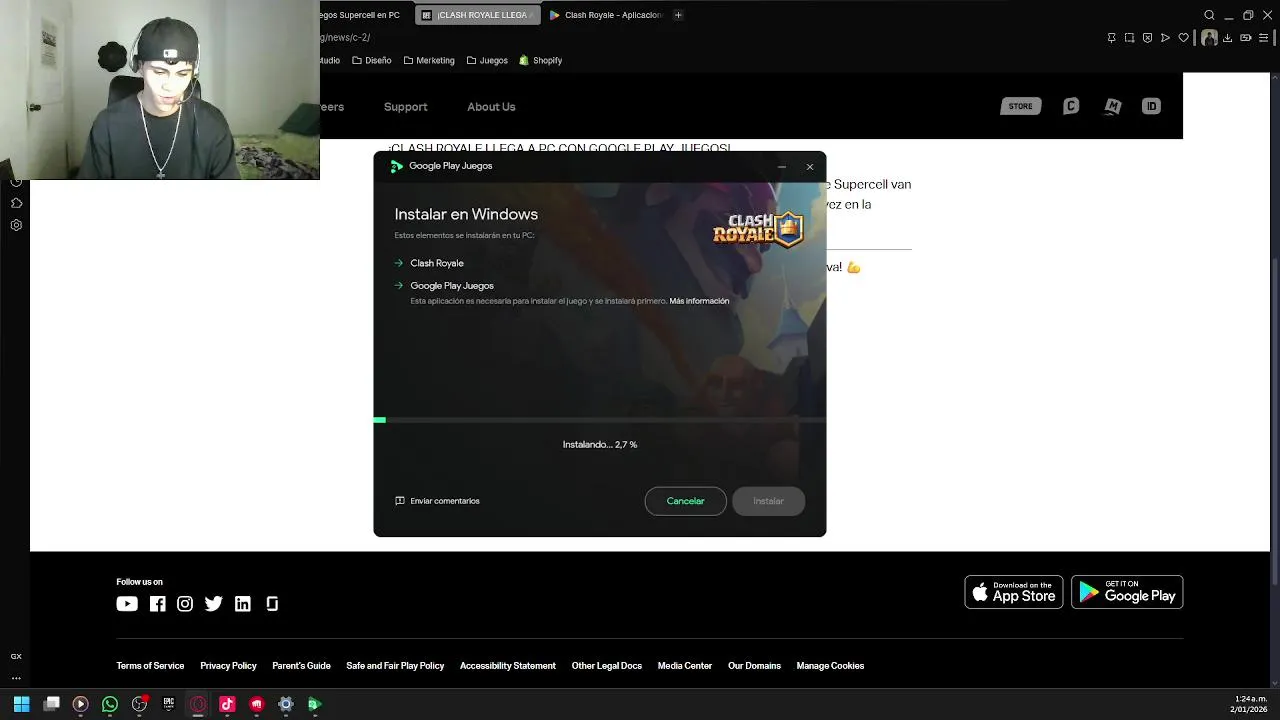Cancel the Clash Royale installation
The height and width of the screenshot is (720, 1280).
pos(685,501)
